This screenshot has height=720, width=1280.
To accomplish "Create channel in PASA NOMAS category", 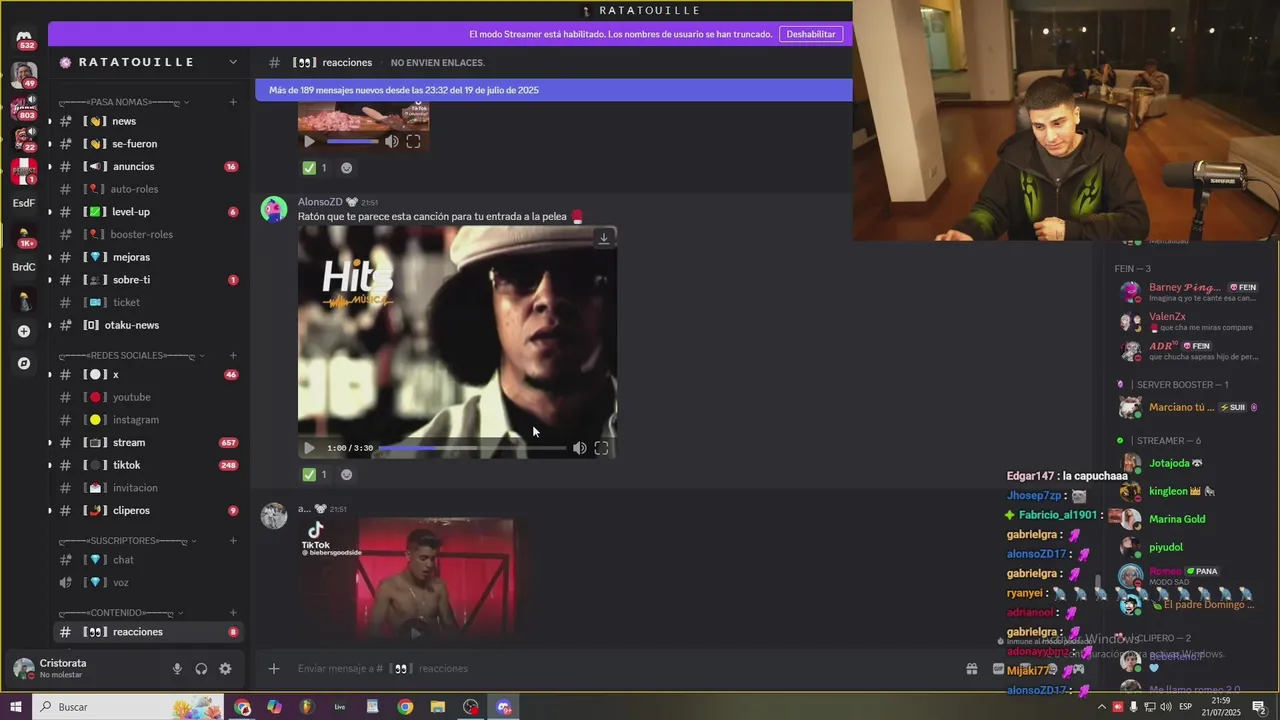I will (233, 102).
